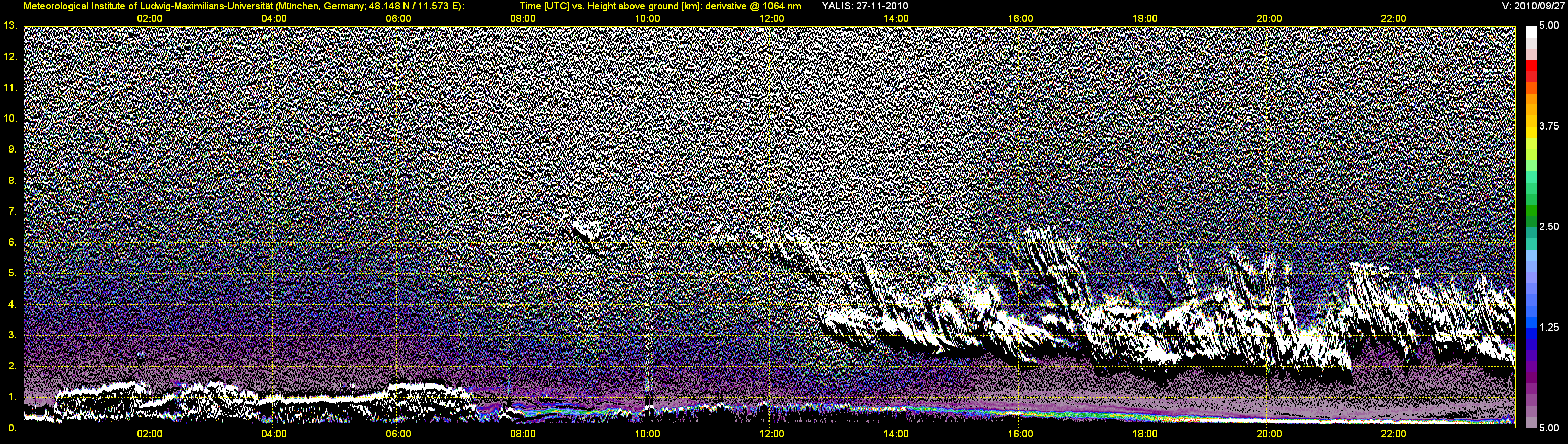
Task: Pick 20:00 on the bottom time axis
Action: pyautogui.click(x=1269, y=434)
